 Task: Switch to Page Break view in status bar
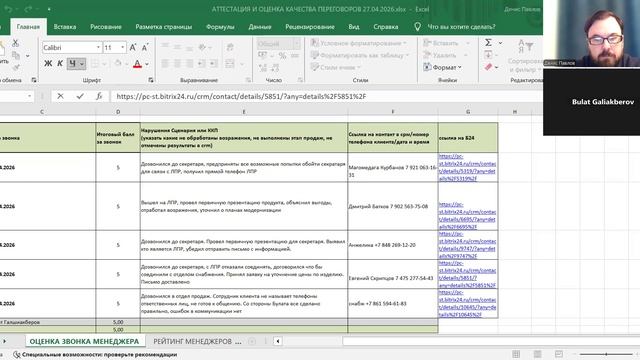click(x=559, y=354)
